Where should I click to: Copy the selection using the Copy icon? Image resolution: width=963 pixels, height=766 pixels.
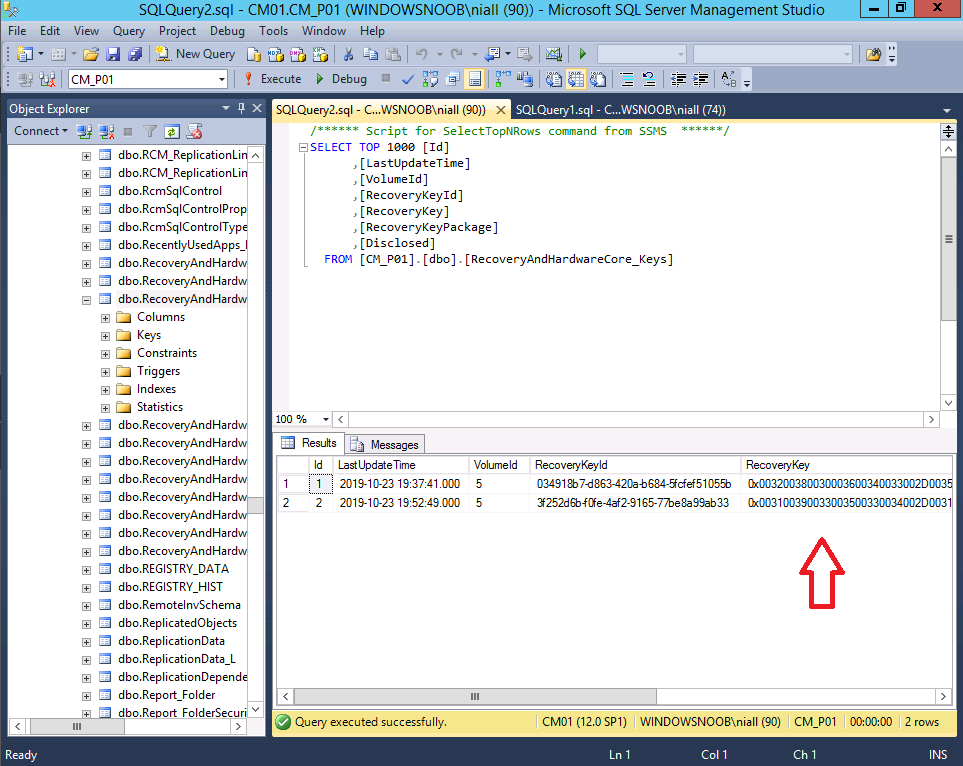370,54
